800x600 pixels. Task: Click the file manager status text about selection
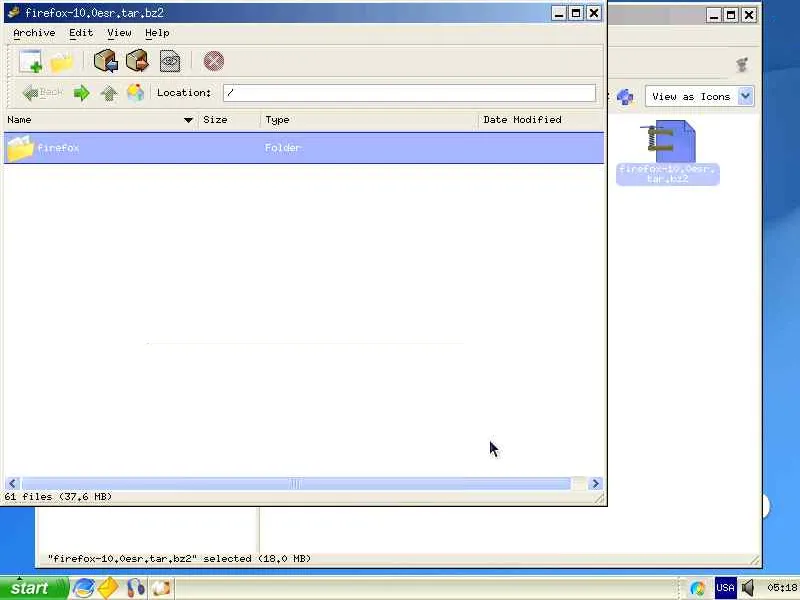click(179, 559)
